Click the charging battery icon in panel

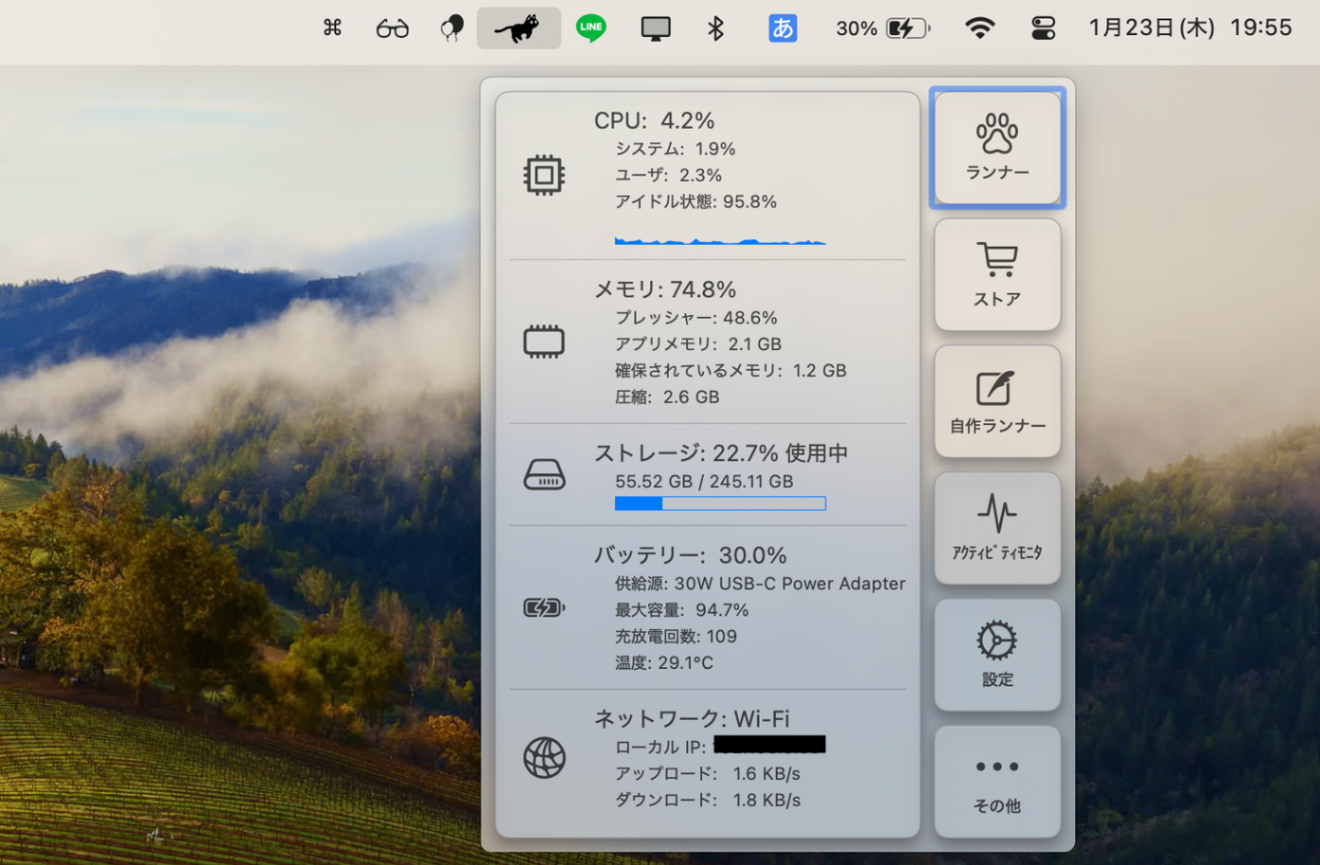pyautogui.click(x=544, y=607)
